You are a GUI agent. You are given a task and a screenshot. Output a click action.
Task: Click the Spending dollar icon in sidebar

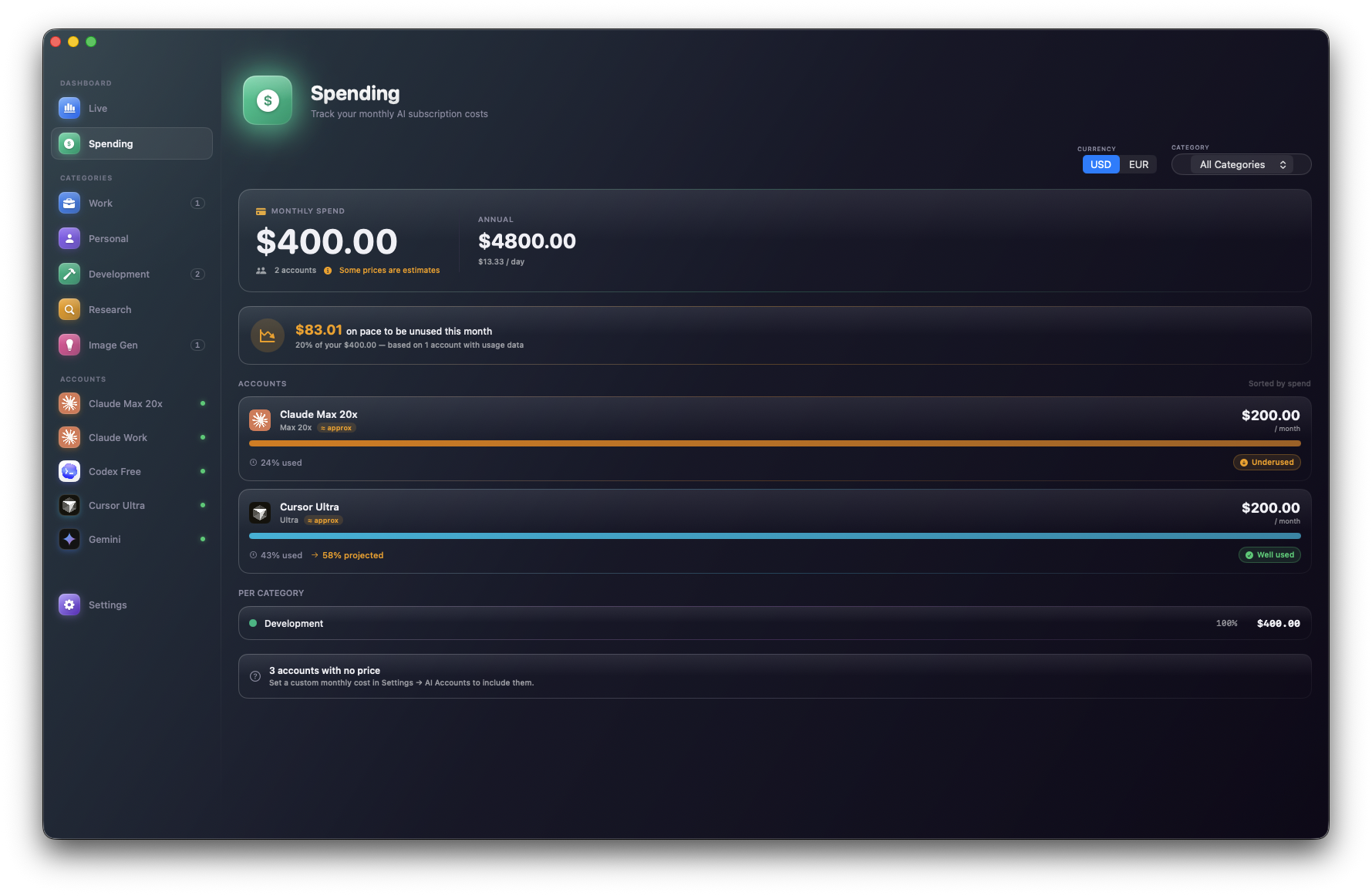click(69, 143)
